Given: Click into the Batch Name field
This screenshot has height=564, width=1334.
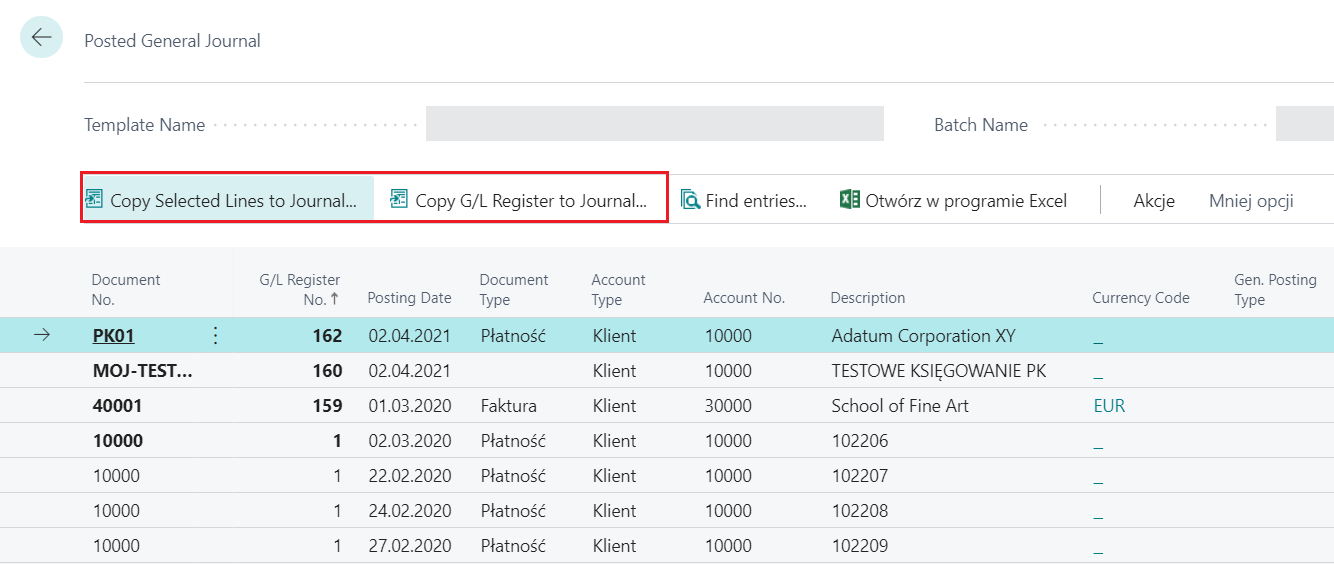Looking at the screenshot, I should [1305, 124].
